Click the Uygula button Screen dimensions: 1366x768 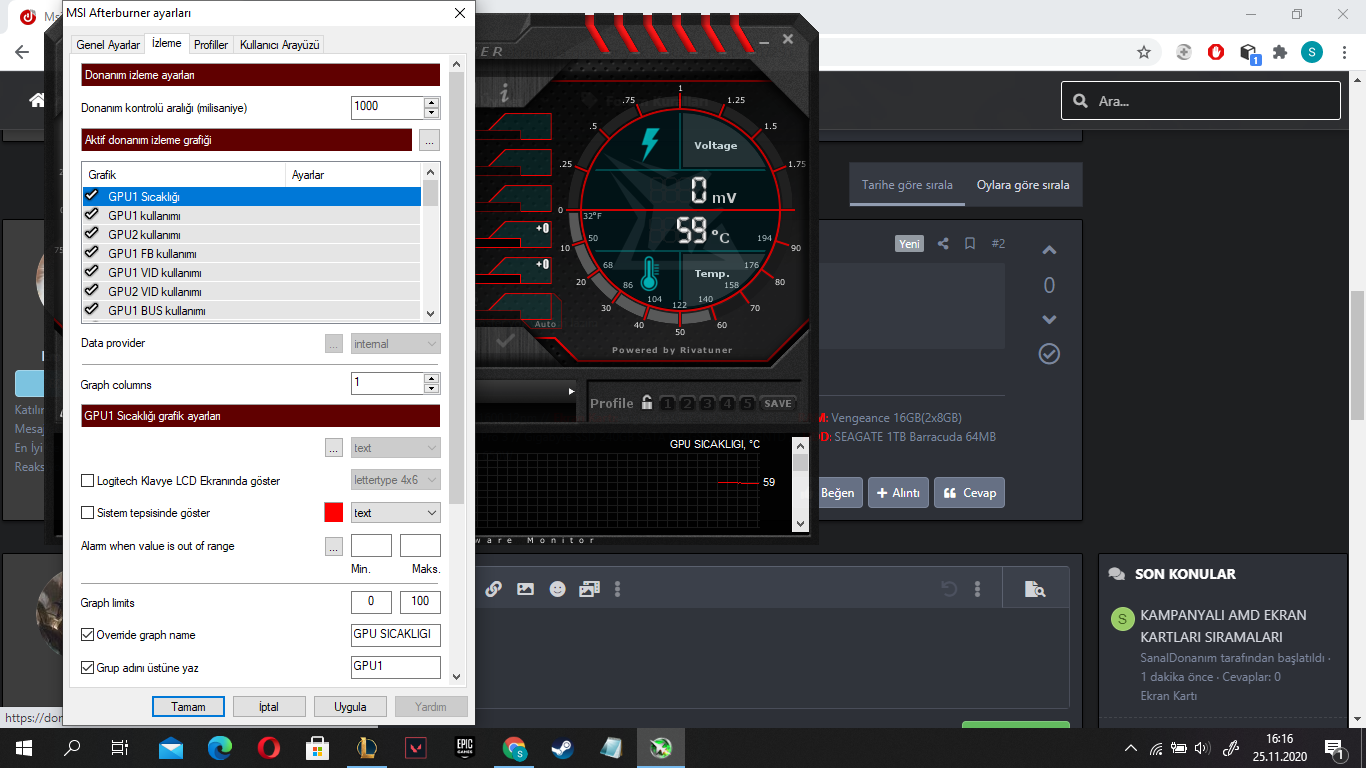[x=350, y=706]
